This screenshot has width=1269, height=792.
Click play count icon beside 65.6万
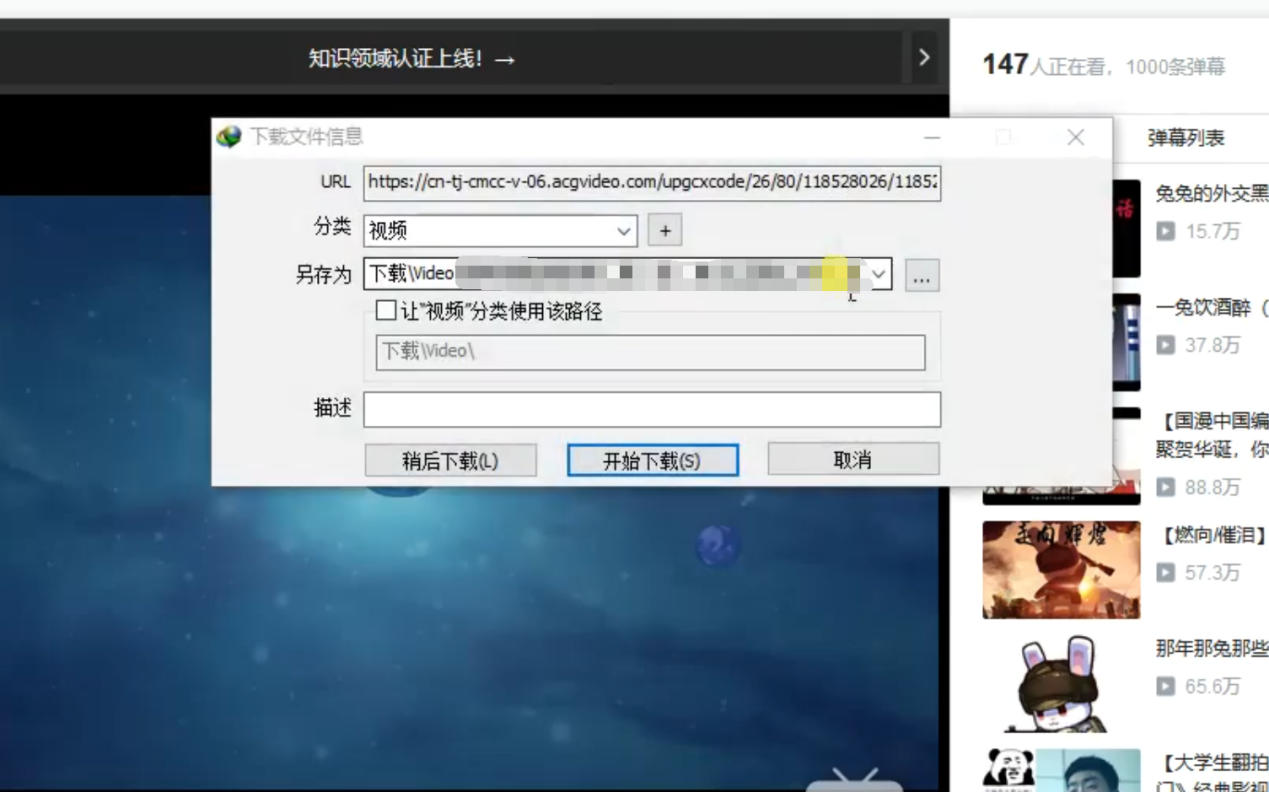point(1166,686)
